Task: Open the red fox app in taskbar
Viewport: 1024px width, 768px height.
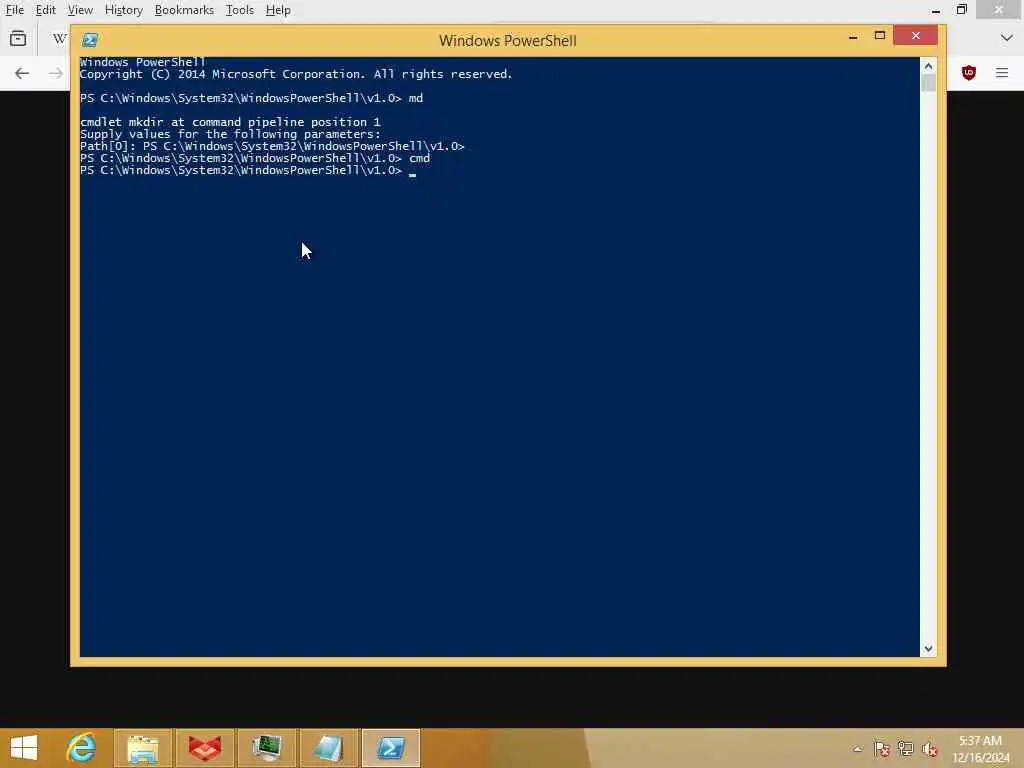Action: [205, 748]
